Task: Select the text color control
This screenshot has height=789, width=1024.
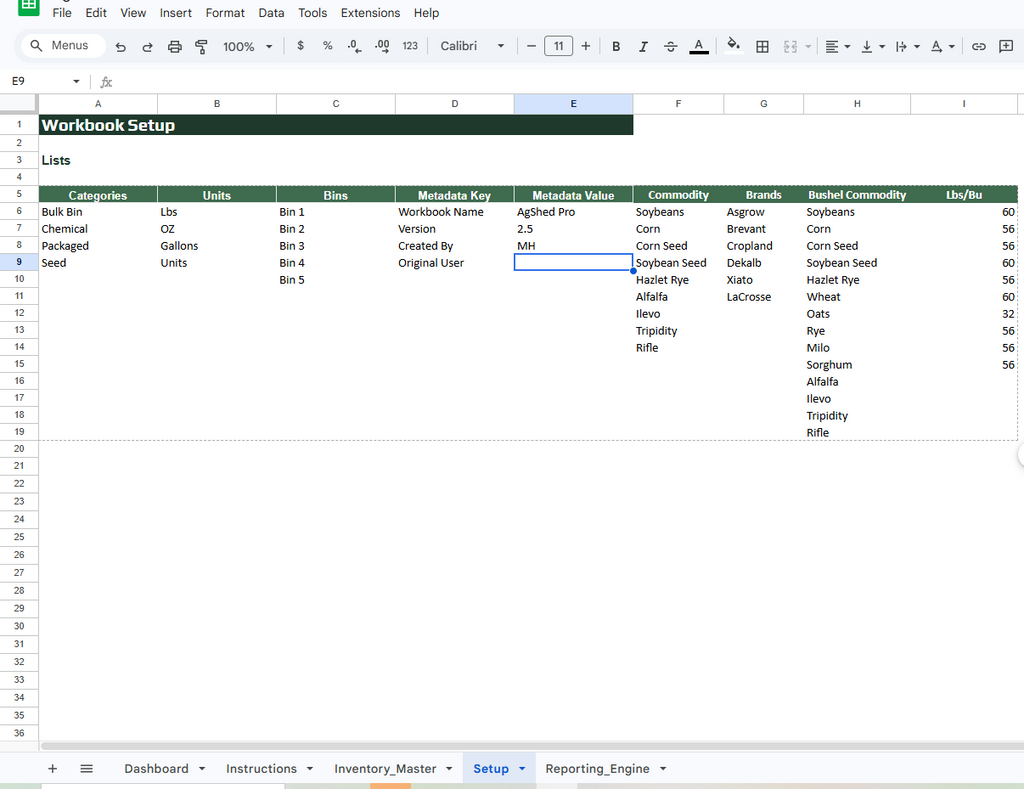Action: click(x=698, y=46)
